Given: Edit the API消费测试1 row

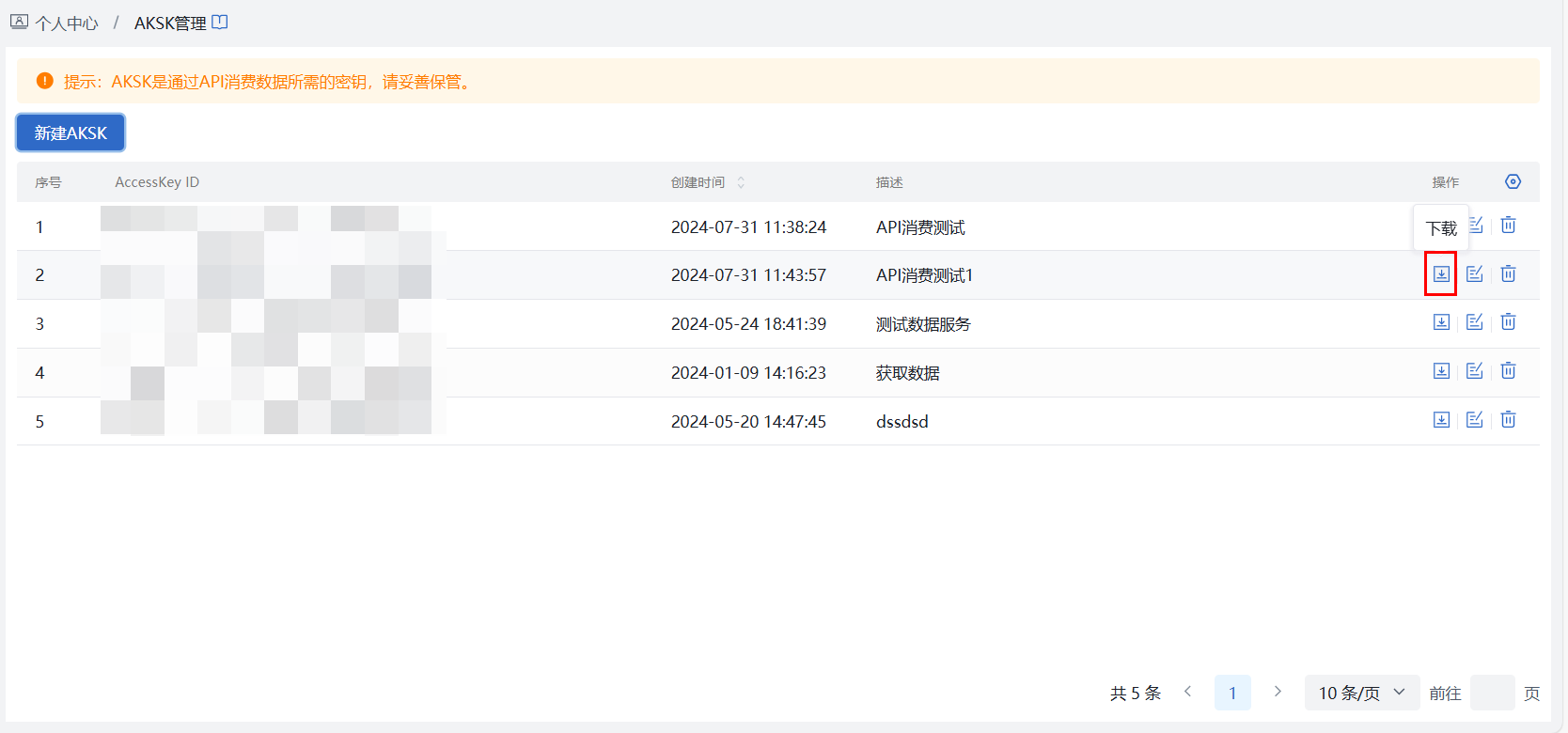Looking at the screenshot, I should pyautogui.click(x=1475, y=273).
